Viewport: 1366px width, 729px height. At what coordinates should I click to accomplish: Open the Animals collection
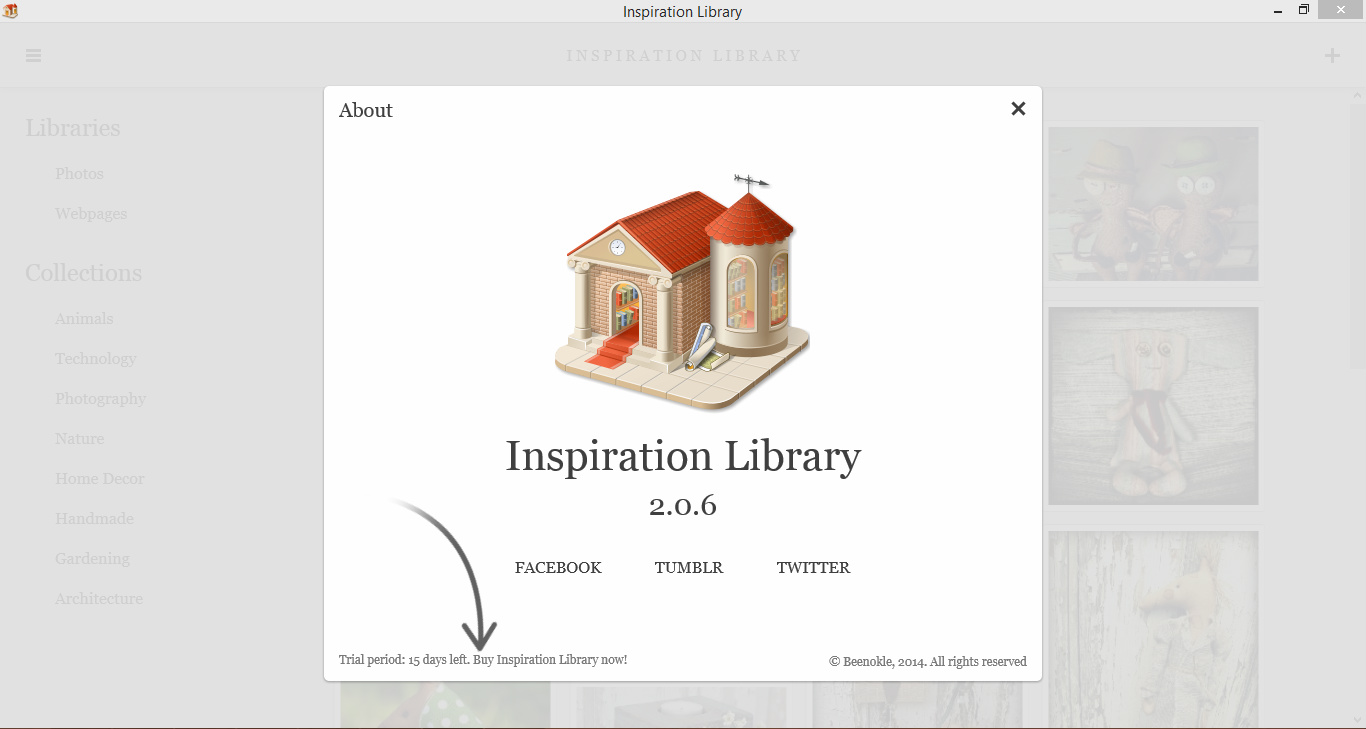(x=84, y=319)
